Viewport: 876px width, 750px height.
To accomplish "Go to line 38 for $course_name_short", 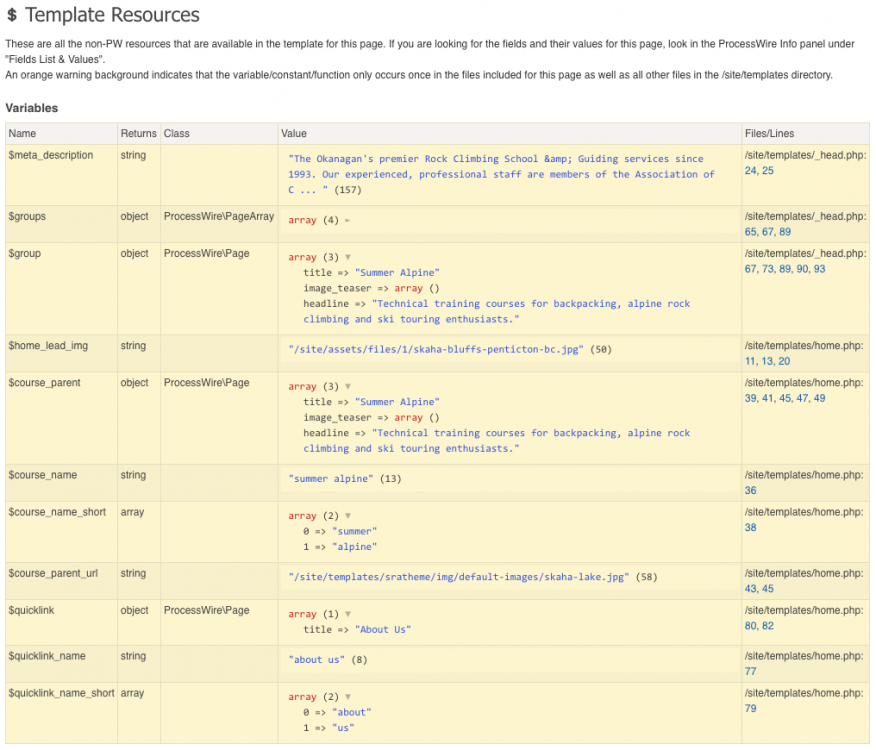I will coord(751,528).
